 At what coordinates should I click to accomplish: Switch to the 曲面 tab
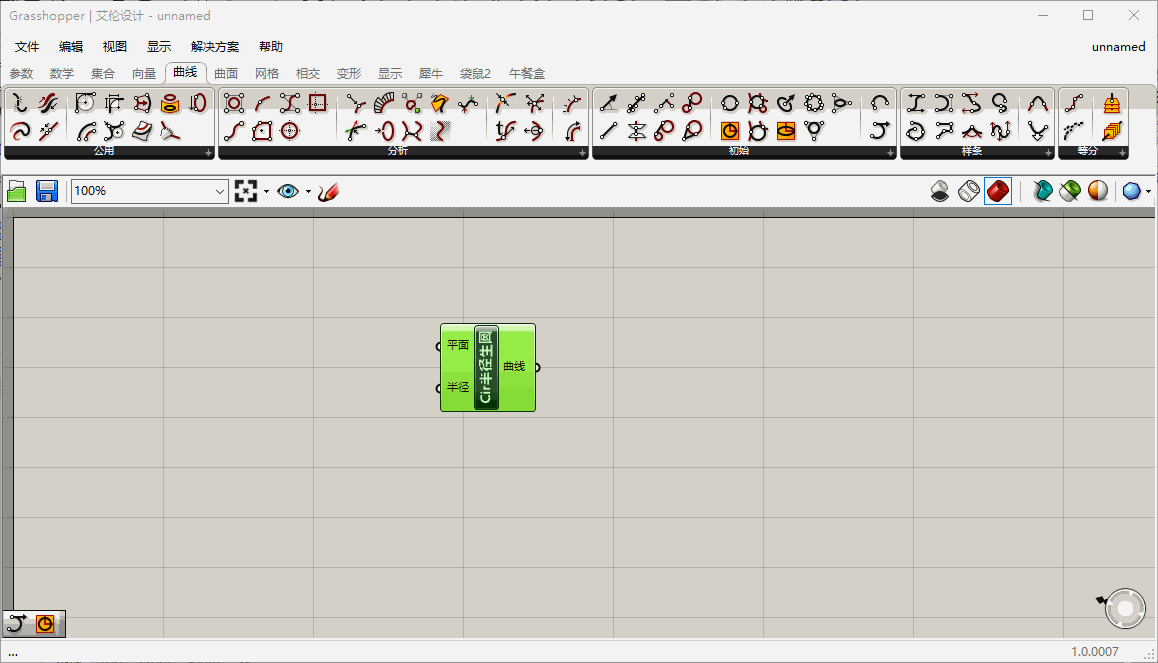[226, 73]
